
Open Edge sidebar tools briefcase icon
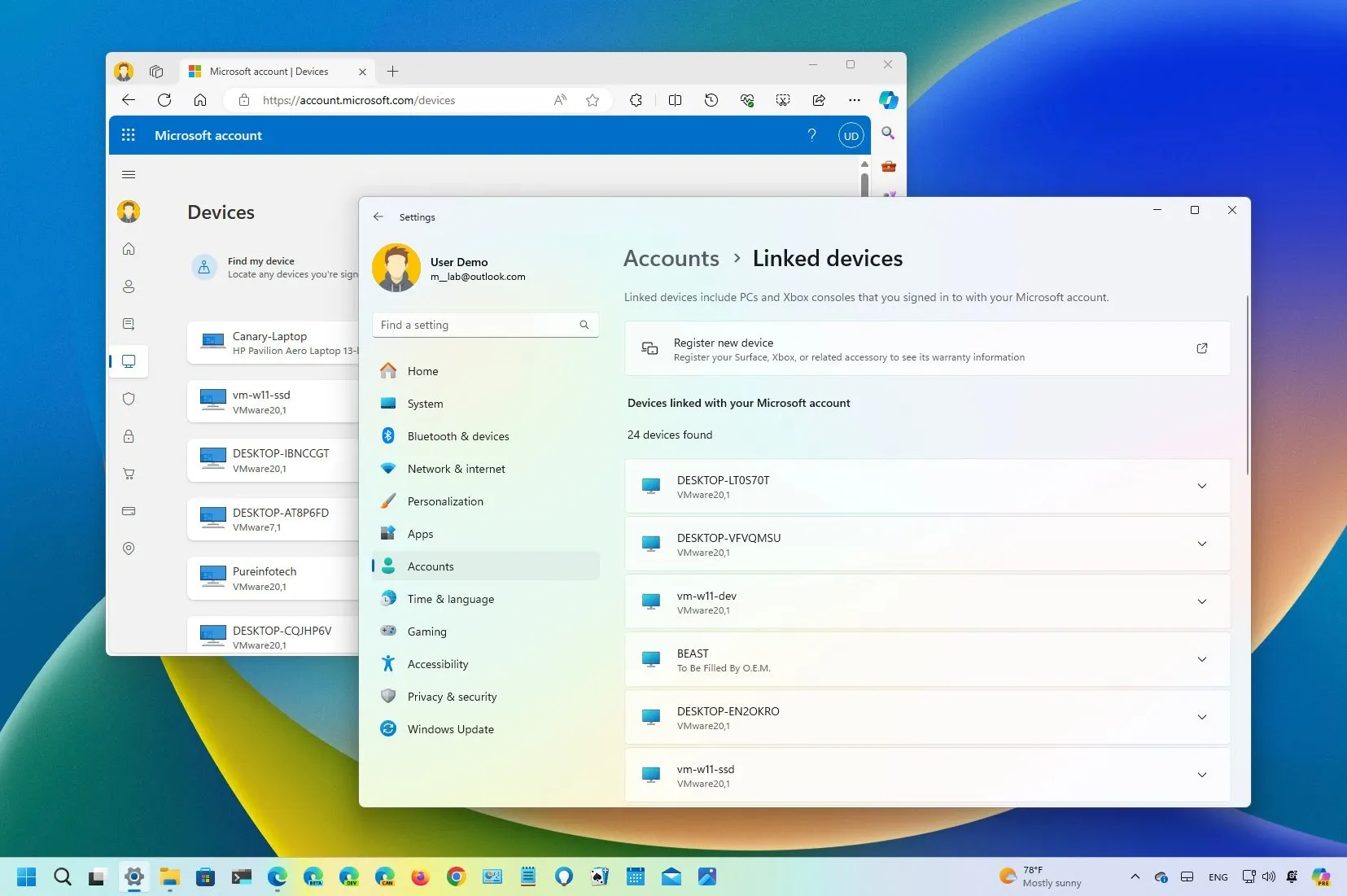click(889, 166)
